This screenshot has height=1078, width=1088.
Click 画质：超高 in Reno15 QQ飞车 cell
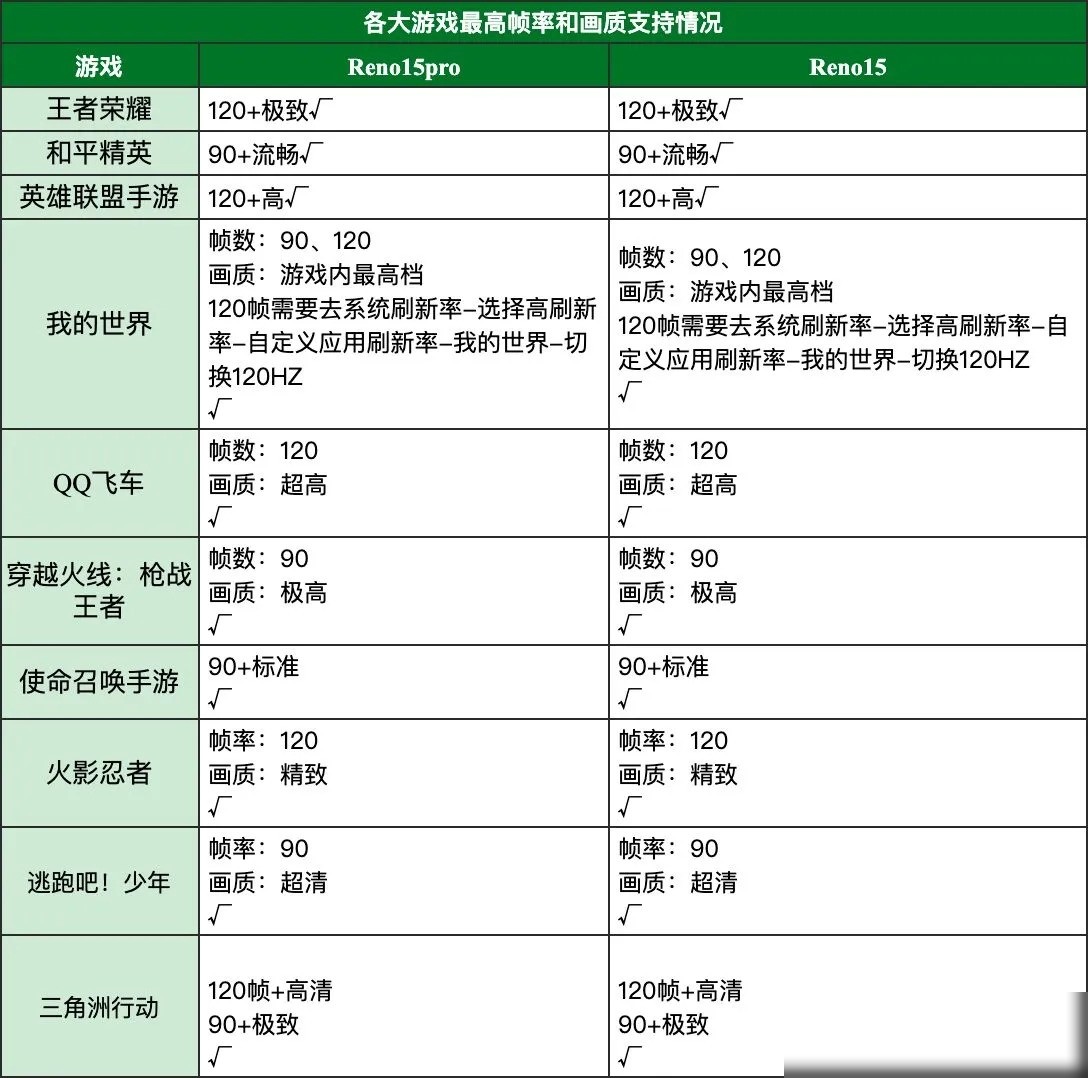[677, 484]
